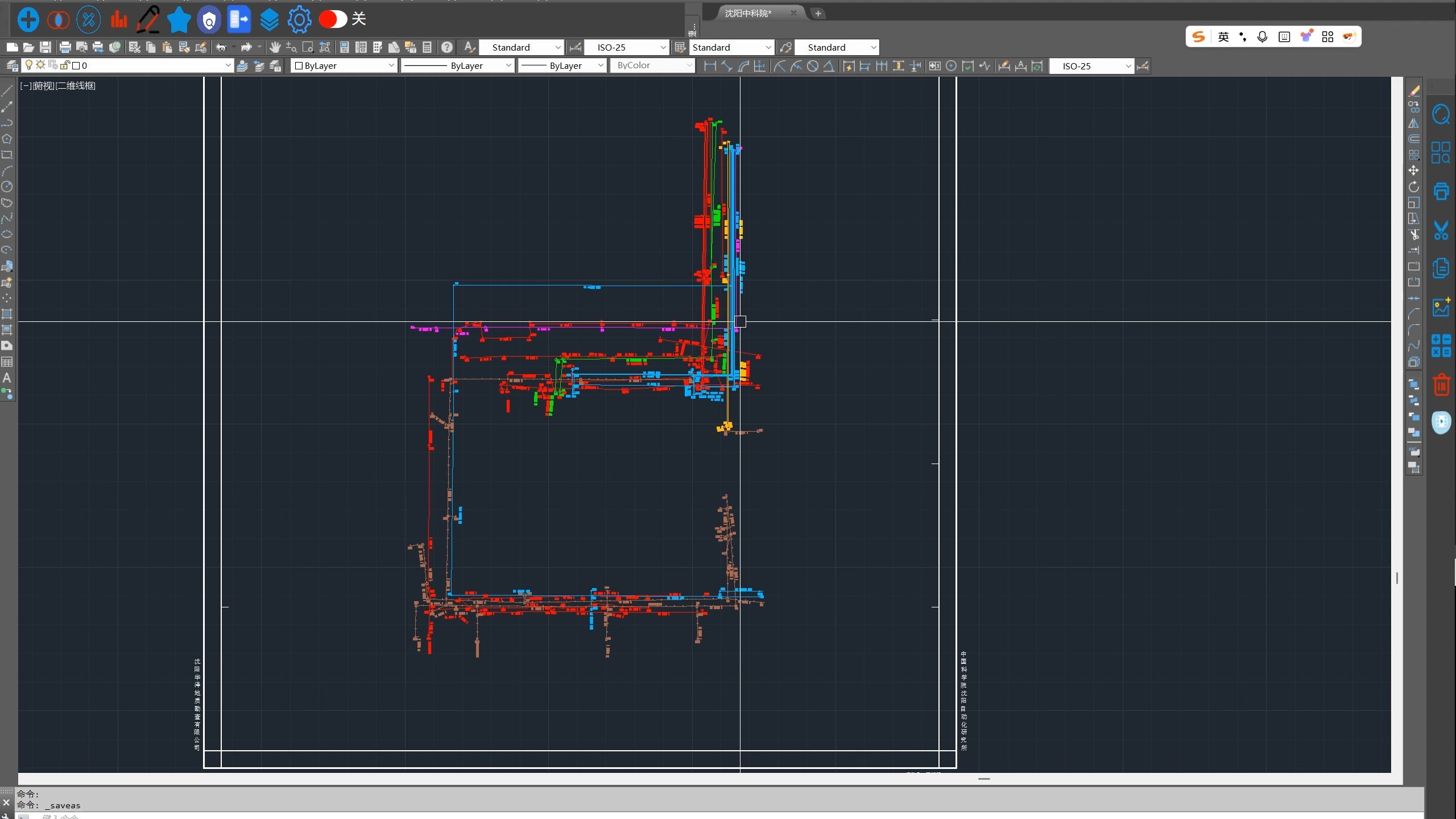Click the blue plus circle plugin icon
Screen dimensions: 1456x819
click(x=28, y=19)
